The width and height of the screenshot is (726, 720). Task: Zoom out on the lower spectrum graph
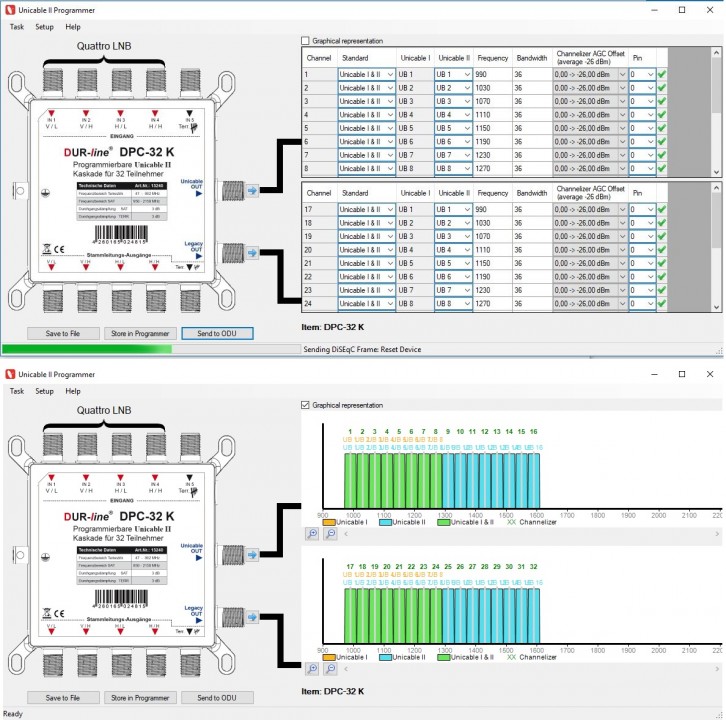tap(330, 669)
